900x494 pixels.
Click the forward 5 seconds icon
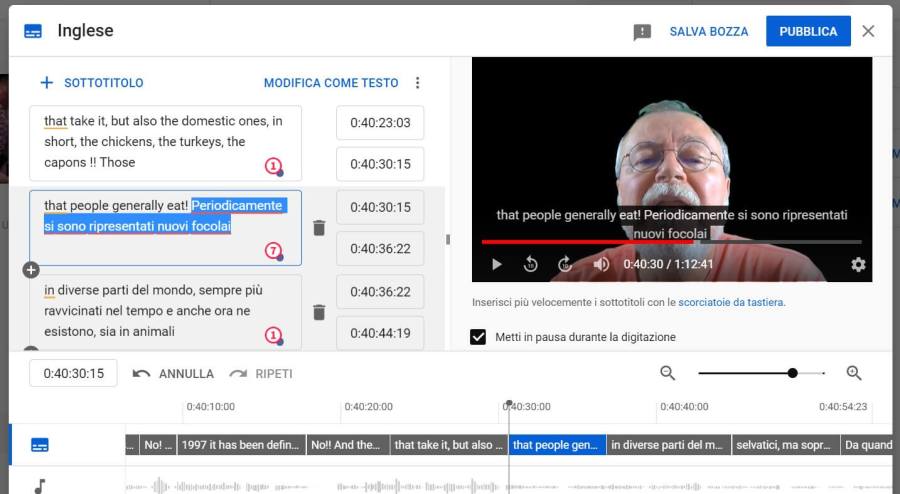click(566, 265)
